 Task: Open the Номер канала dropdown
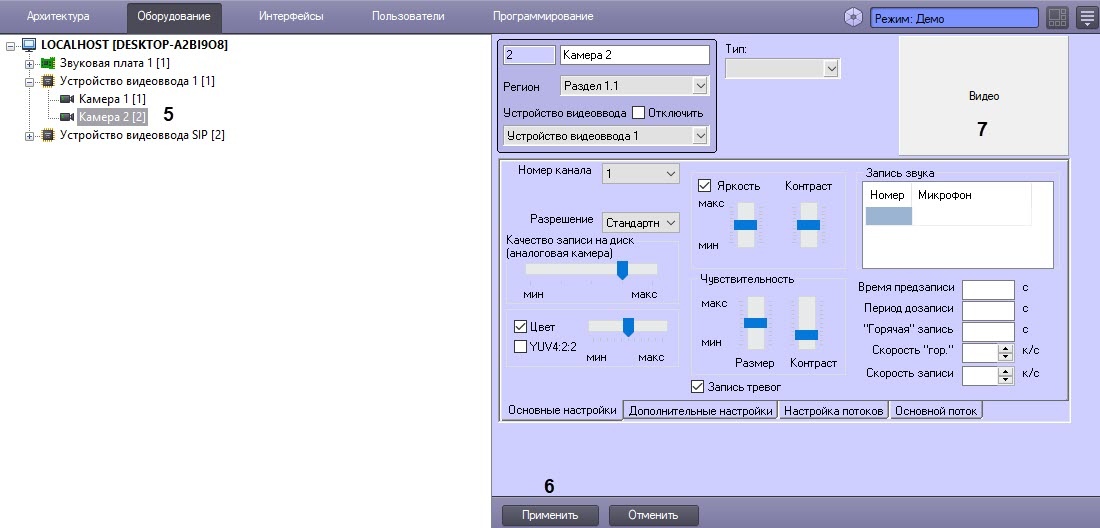pos(640,174)
